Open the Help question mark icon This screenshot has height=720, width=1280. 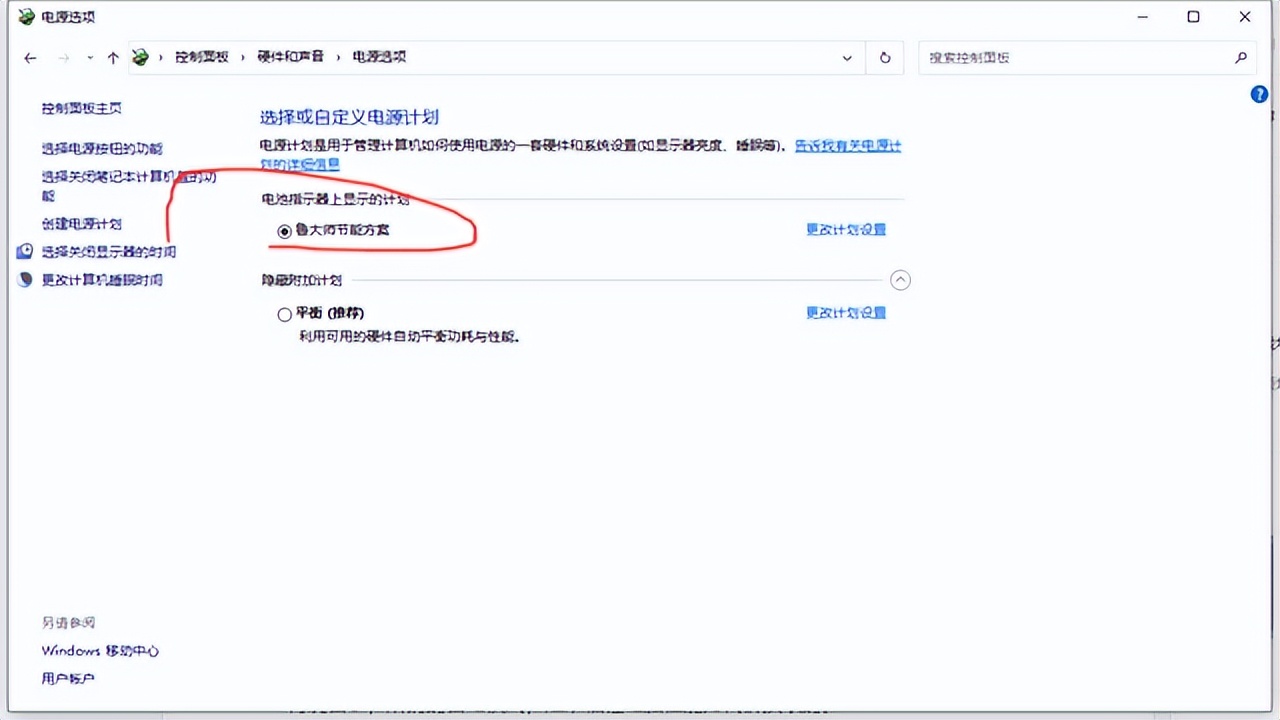coord(1259,93)
